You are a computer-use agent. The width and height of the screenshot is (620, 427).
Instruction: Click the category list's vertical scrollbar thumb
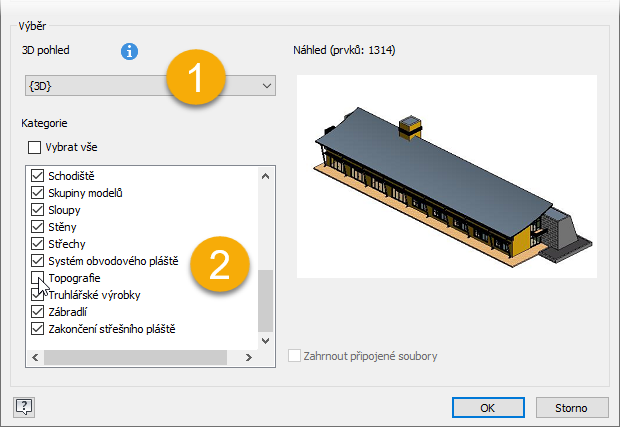(x=266, y=300)
